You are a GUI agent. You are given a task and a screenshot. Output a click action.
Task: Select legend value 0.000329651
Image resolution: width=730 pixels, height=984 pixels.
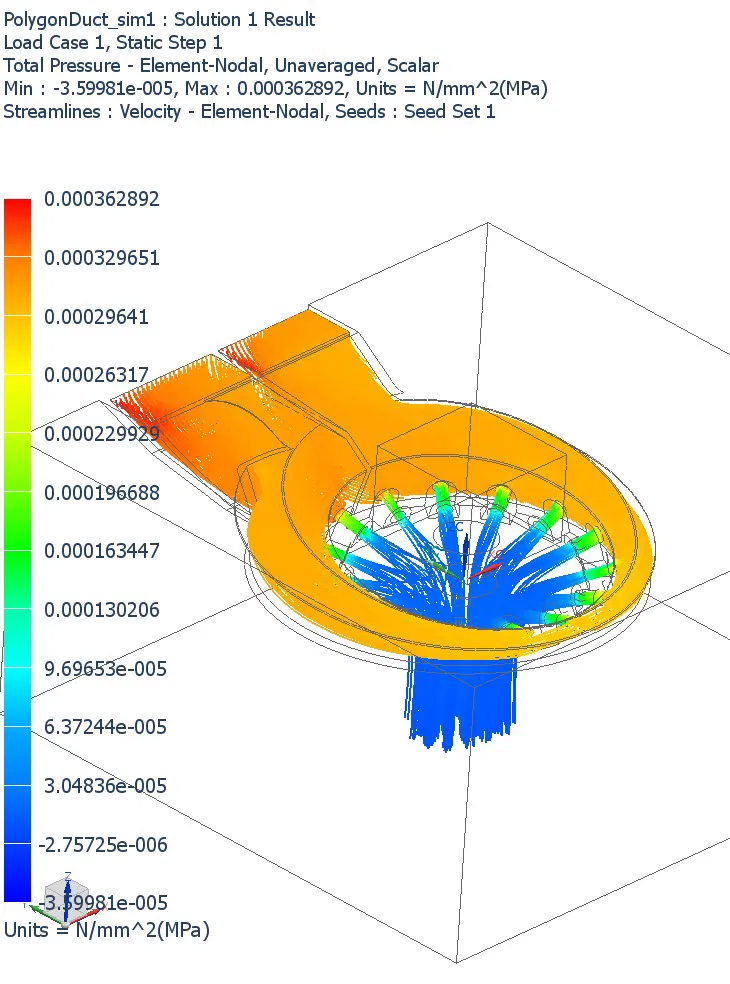click(102, 258)
